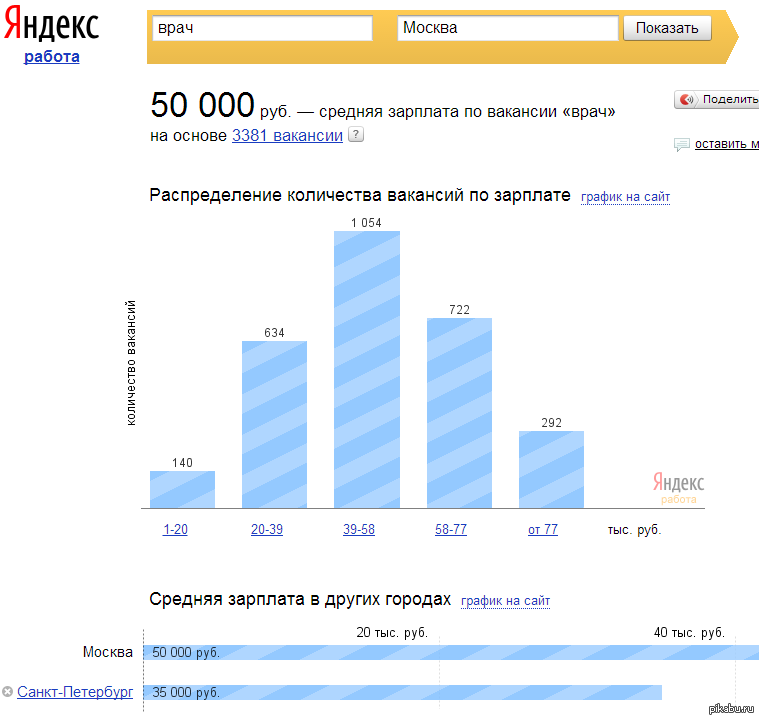Click the Москва 50 000 руб. bar
The width and height of the screenshot is (759, 720).
pos(452,652)
